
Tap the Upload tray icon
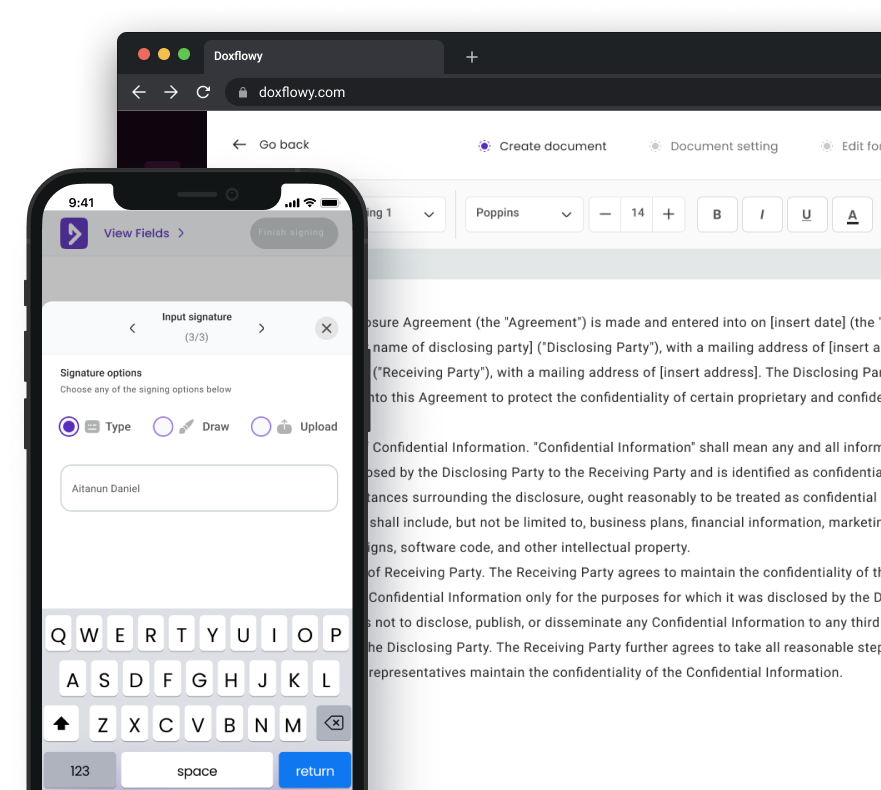[284, 426]
